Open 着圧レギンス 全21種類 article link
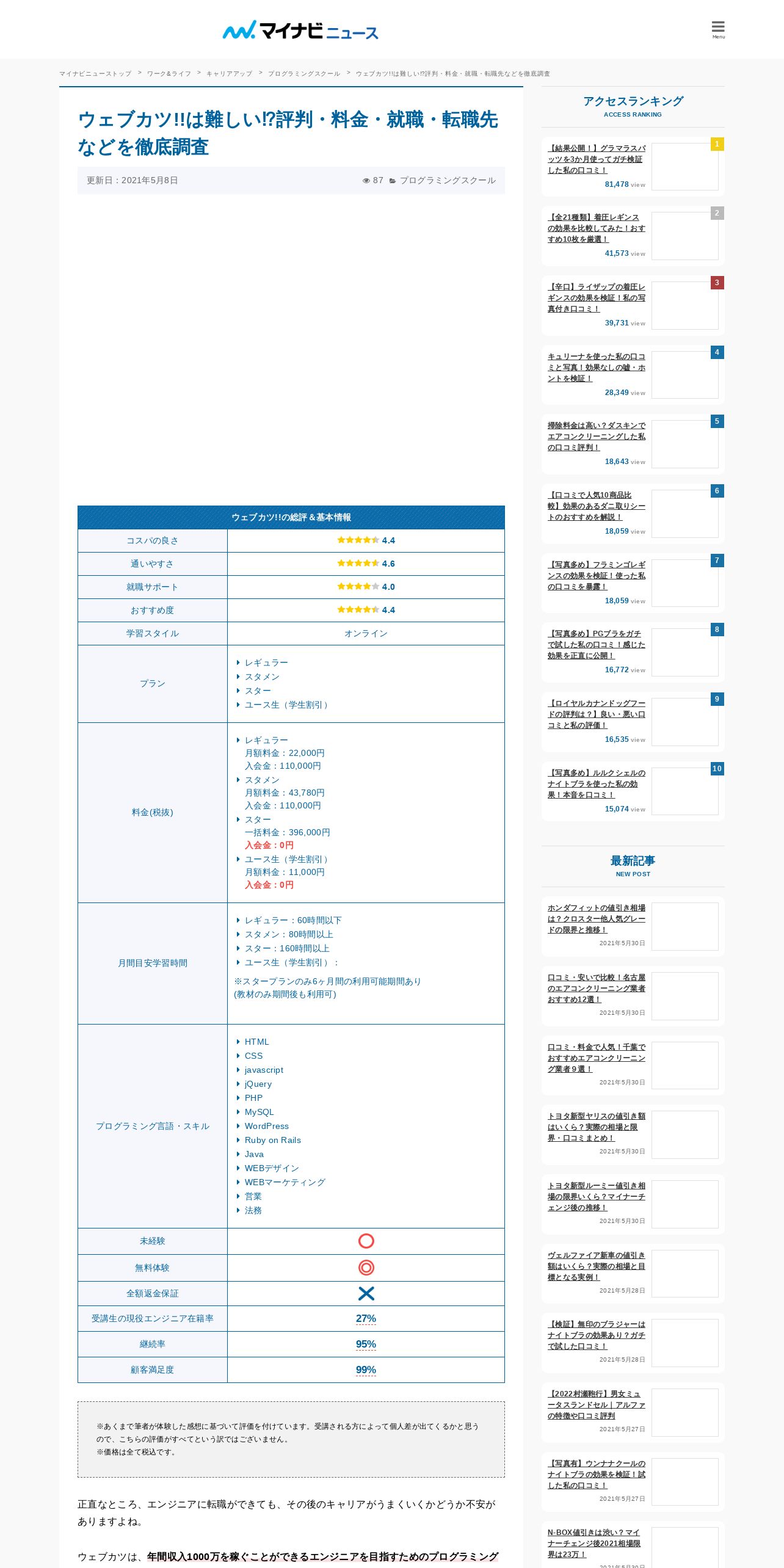 coord(596,228)
